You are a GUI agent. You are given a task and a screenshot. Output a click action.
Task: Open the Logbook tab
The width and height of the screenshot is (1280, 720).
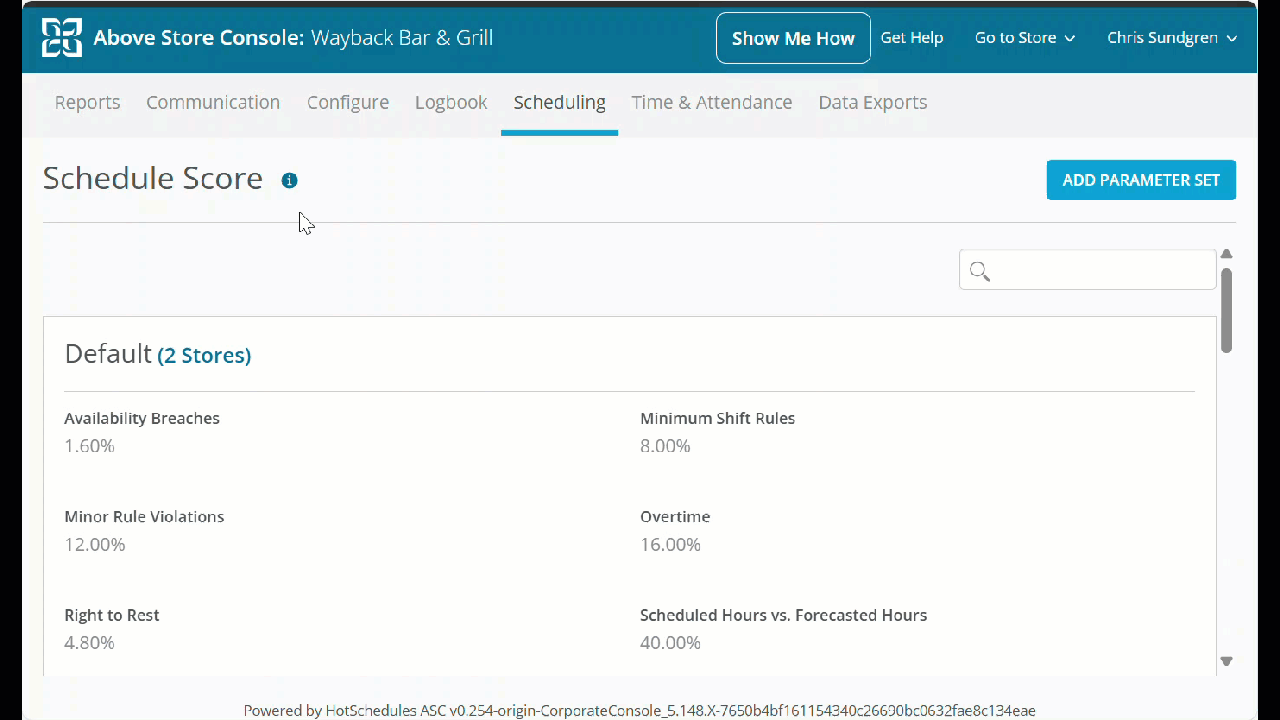tap(451, 102)
